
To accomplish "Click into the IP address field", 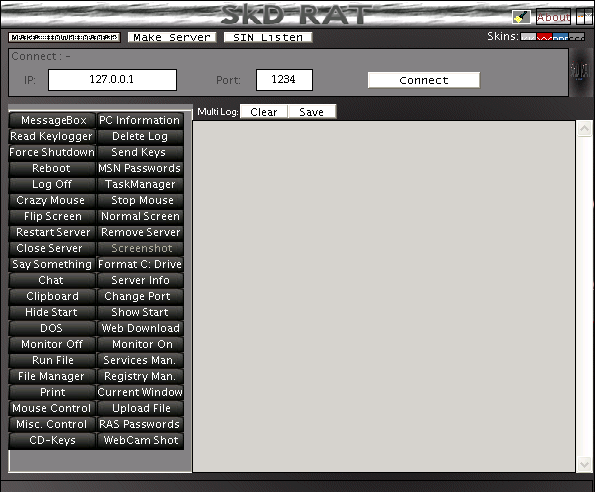I will click(112, 80).
